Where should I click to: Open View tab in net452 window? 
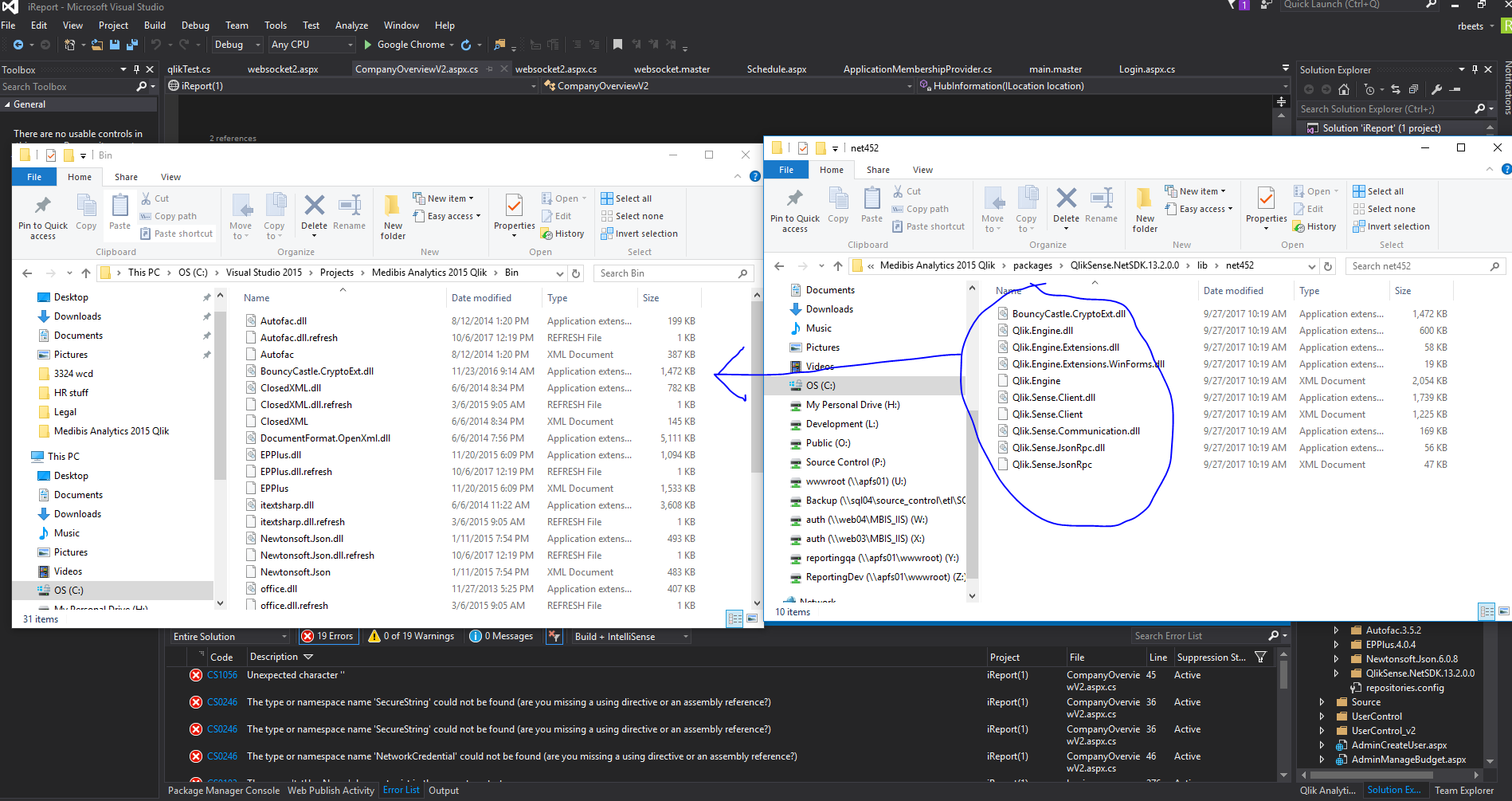point(922,170)
